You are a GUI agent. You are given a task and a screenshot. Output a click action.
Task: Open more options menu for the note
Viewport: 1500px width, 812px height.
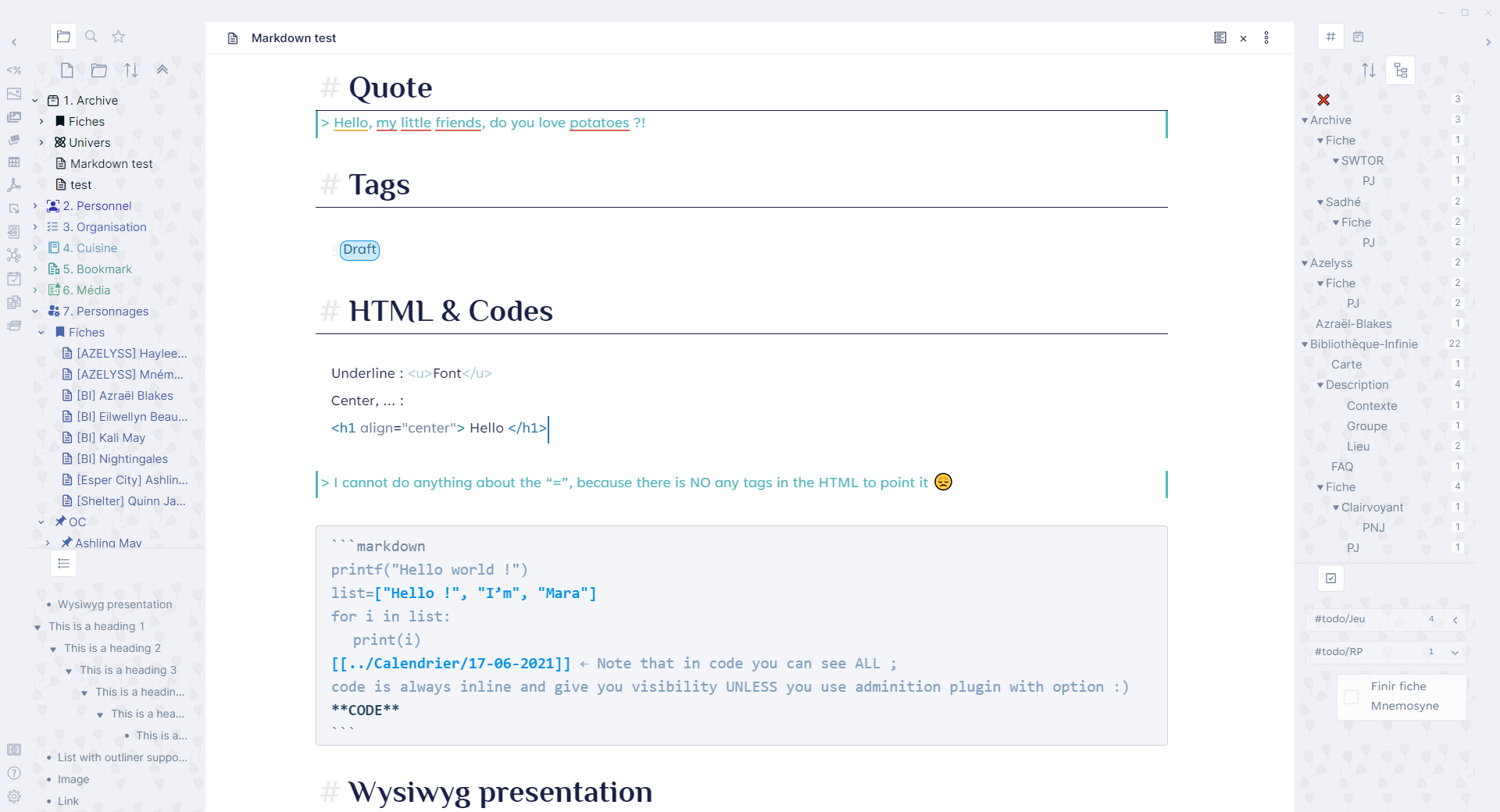[x=1266, y=37]
